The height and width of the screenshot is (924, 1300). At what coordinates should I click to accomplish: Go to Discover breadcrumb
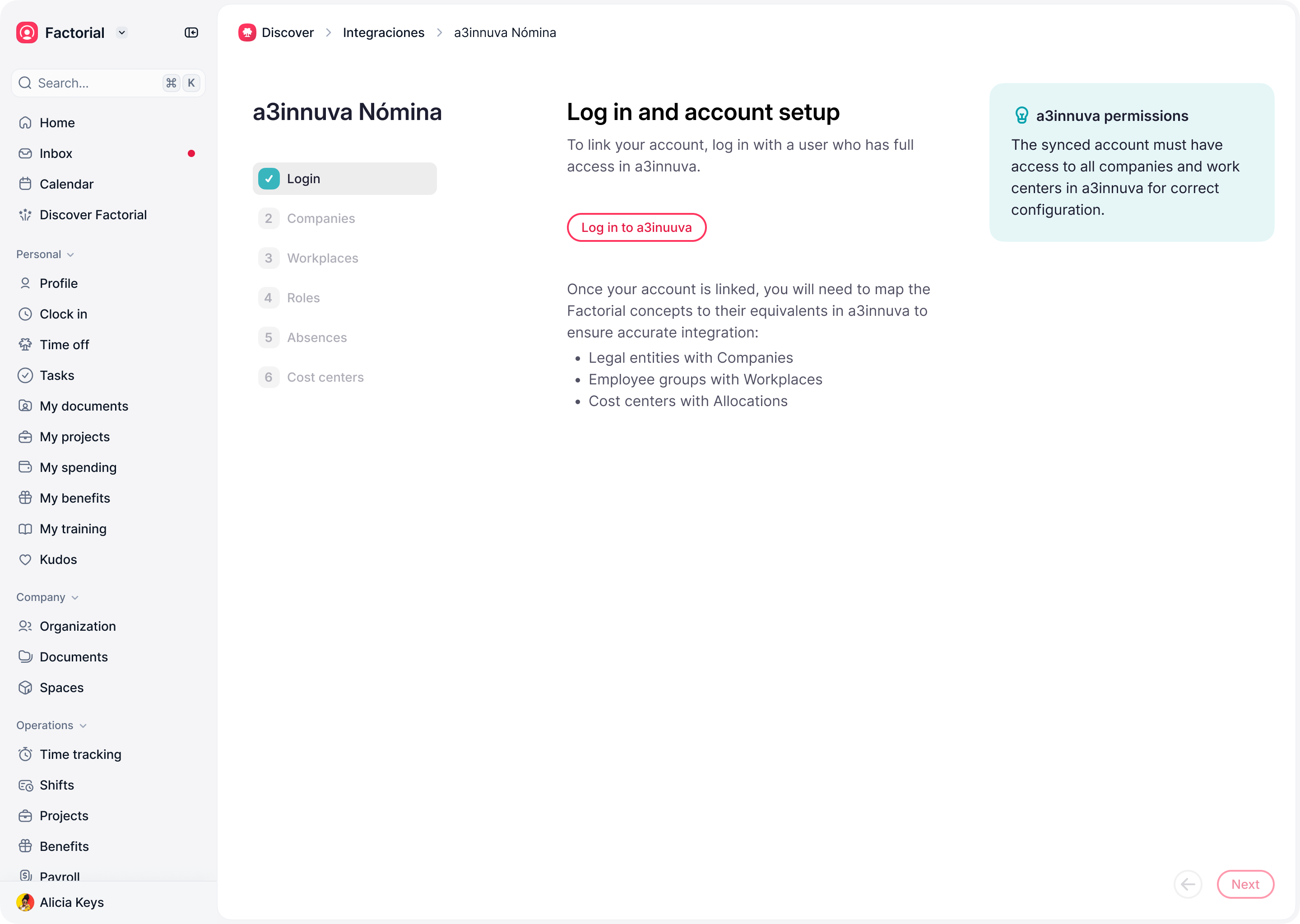tap(276, 32)
